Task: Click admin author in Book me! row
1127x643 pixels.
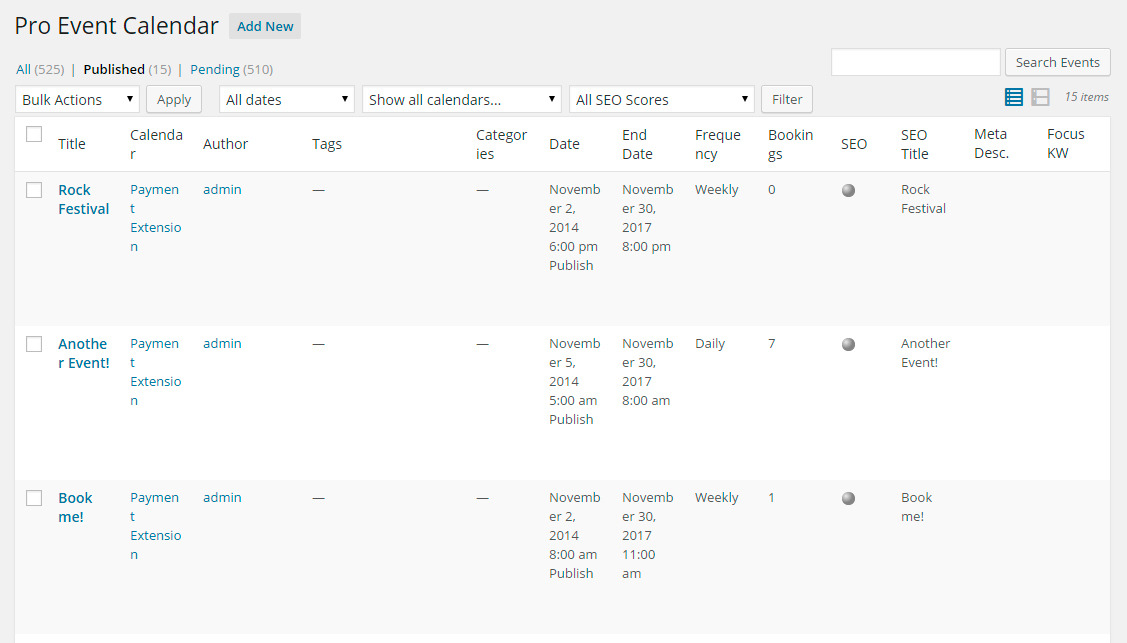Action: click(222, 497)
